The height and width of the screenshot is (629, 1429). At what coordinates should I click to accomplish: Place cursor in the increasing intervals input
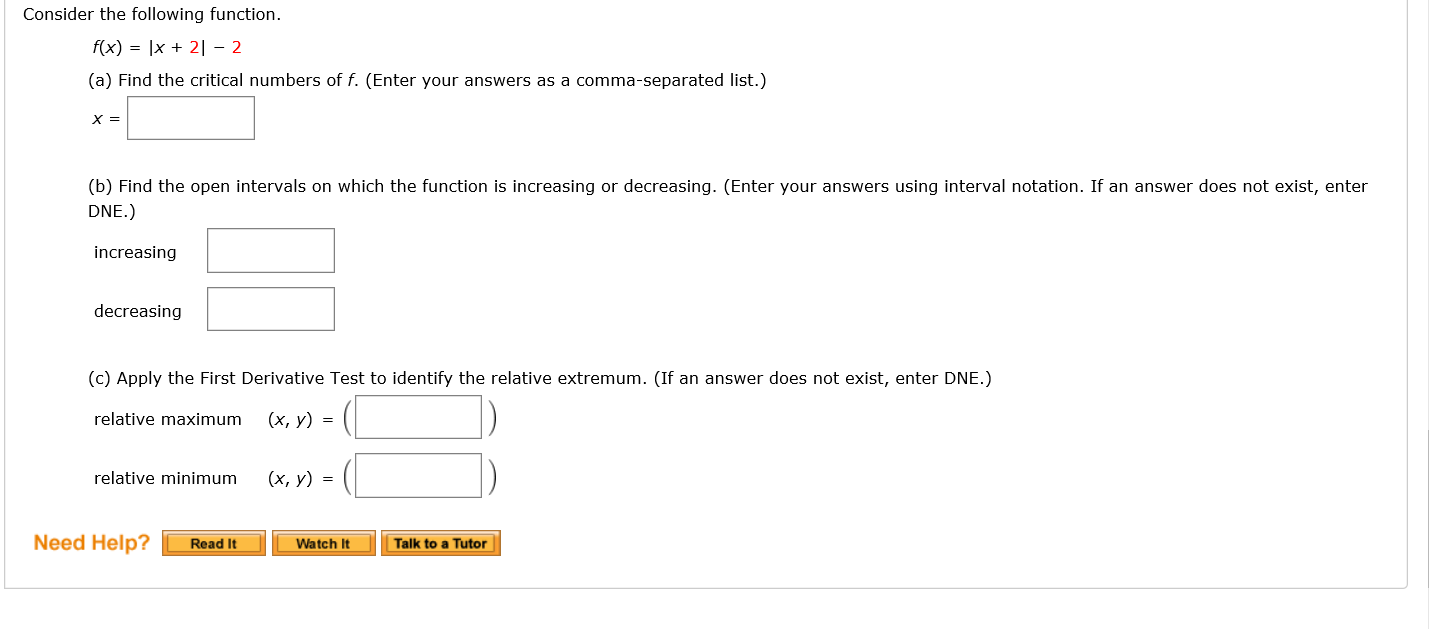pyautogui.click(x=270, y=250)
